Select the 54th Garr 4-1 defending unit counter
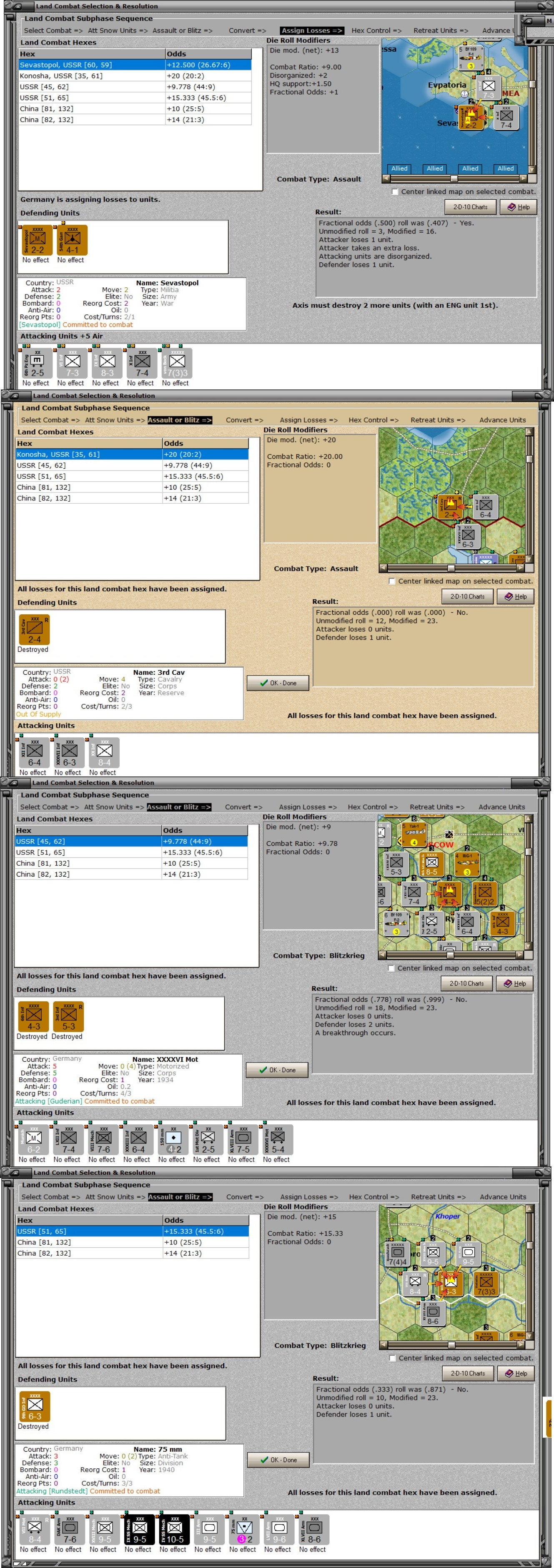 (73, 241)
